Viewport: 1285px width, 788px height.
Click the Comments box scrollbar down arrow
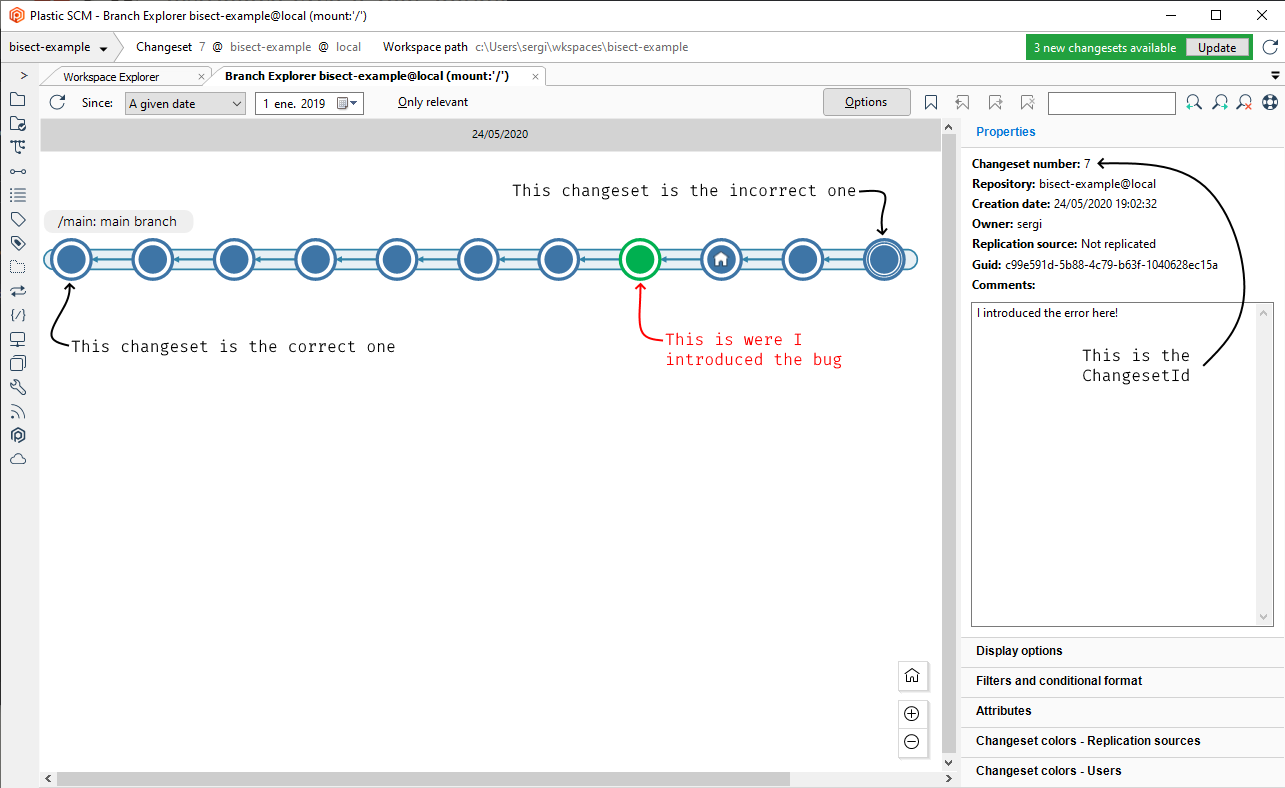(x=1266, y=617)
